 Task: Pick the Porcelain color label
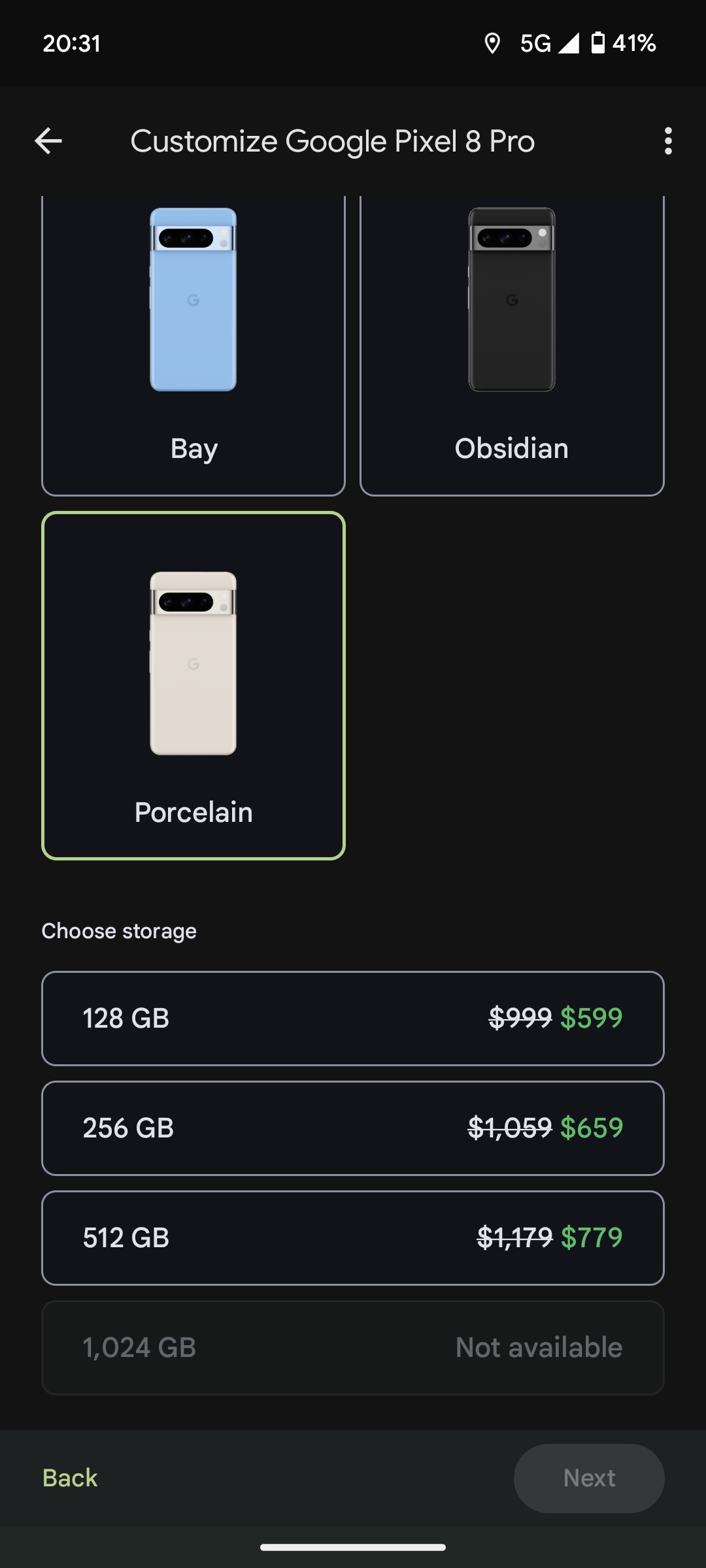[193, 813]
